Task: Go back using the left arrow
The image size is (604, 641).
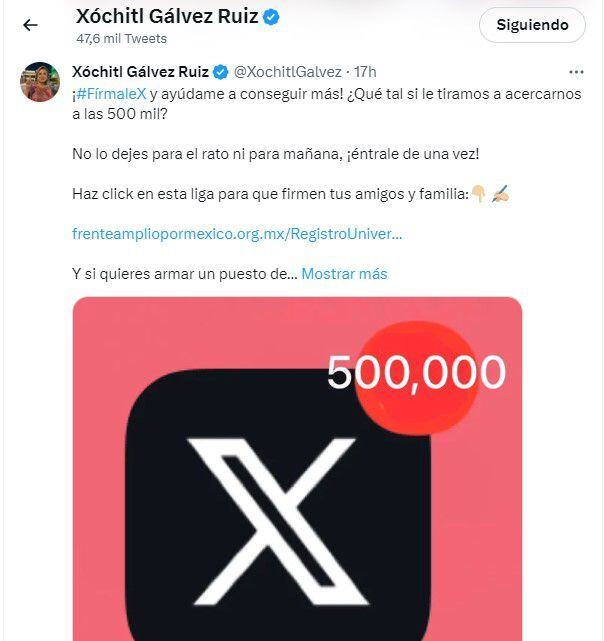Action: [x=30, y=26]
